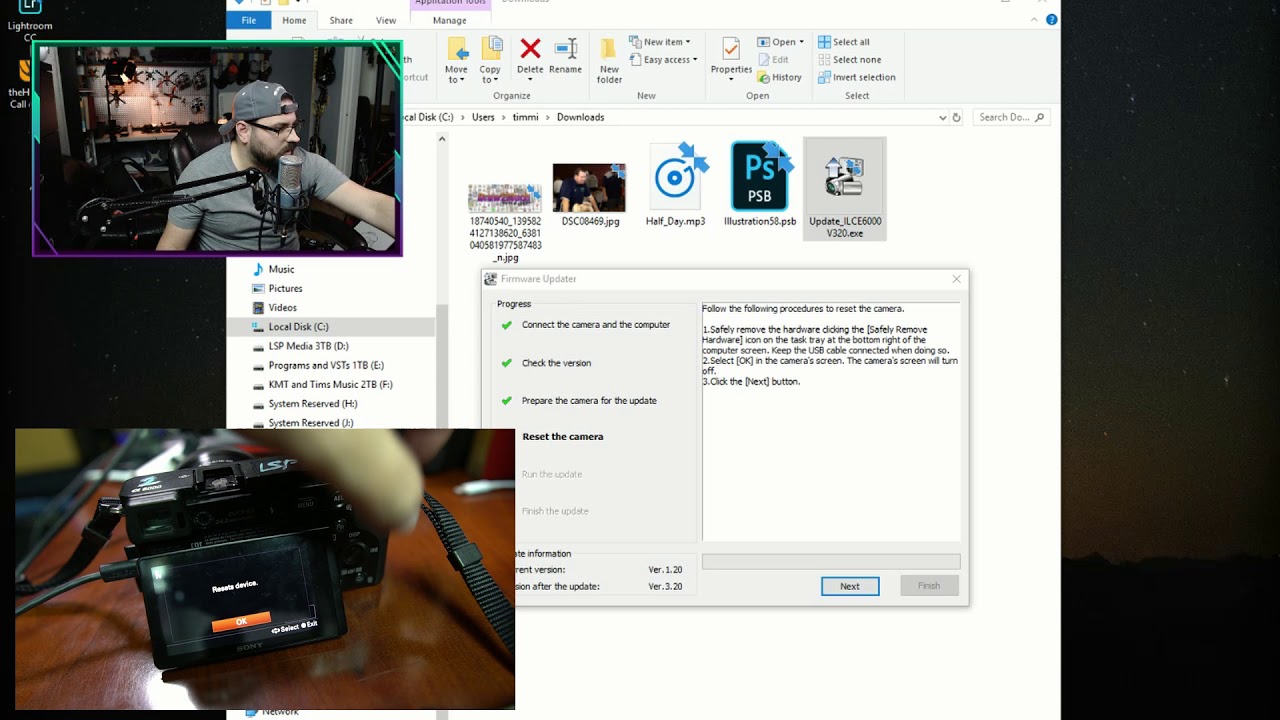Click 'Reset the camera' progress step
1280x720 pixels.
pyautogui.click(x=563, y=437)
